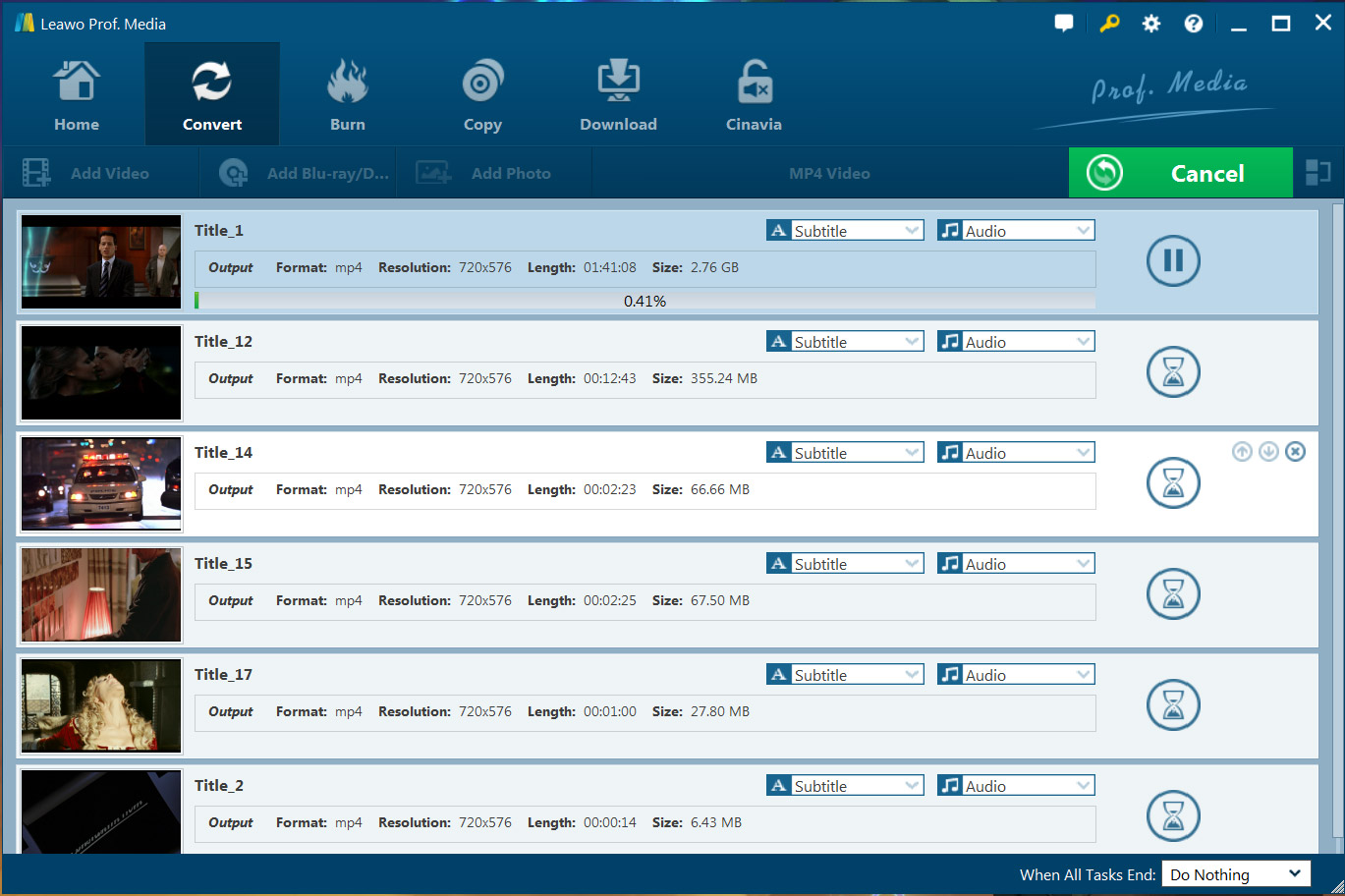Move Title_14 up in the queue

click(1242, 451)
